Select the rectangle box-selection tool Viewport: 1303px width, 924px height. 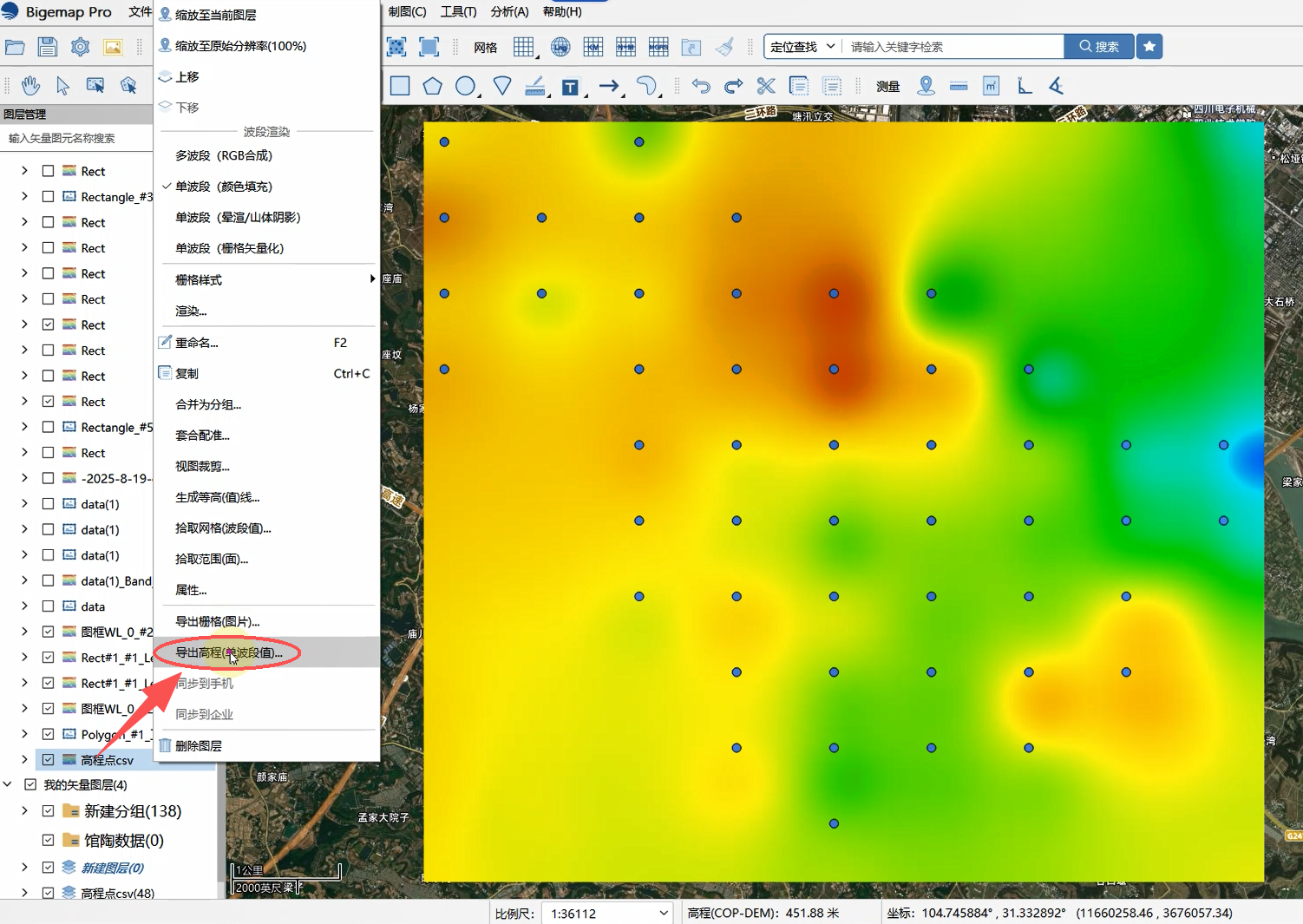[x=95, y=85]
